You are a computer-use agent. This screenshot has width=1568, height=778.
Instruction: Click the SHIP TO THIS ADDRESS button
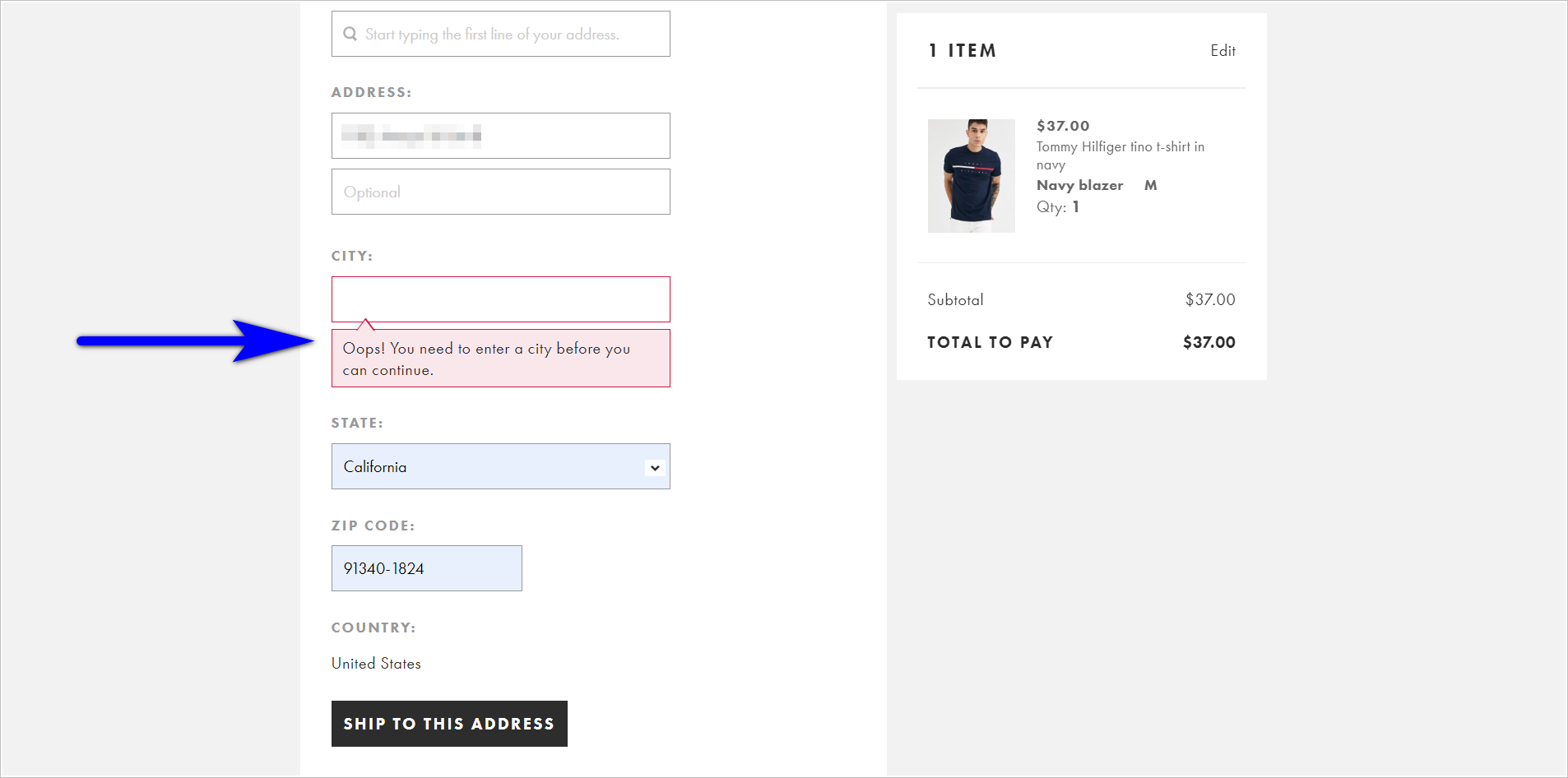[448, 724]
